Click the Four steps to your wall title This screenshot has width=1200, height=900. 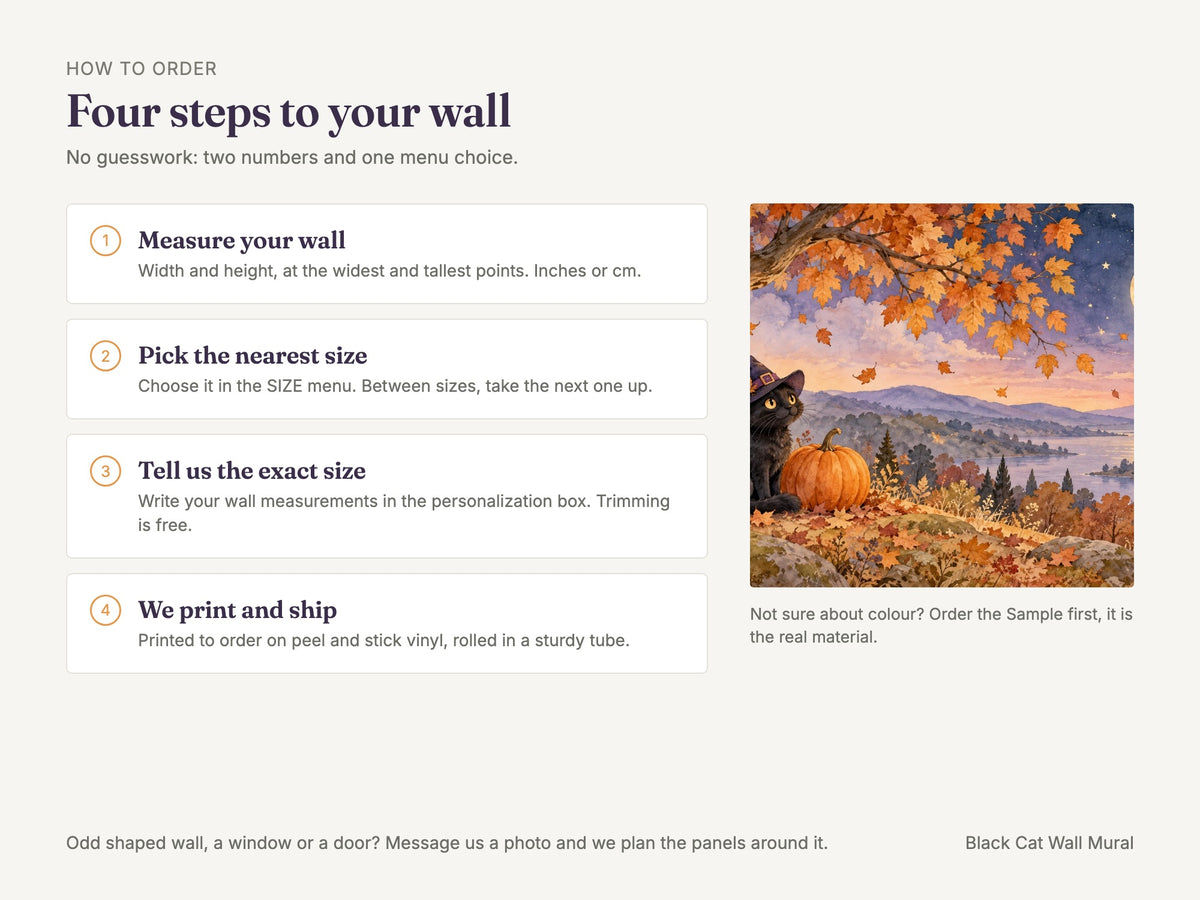[289, 111]
